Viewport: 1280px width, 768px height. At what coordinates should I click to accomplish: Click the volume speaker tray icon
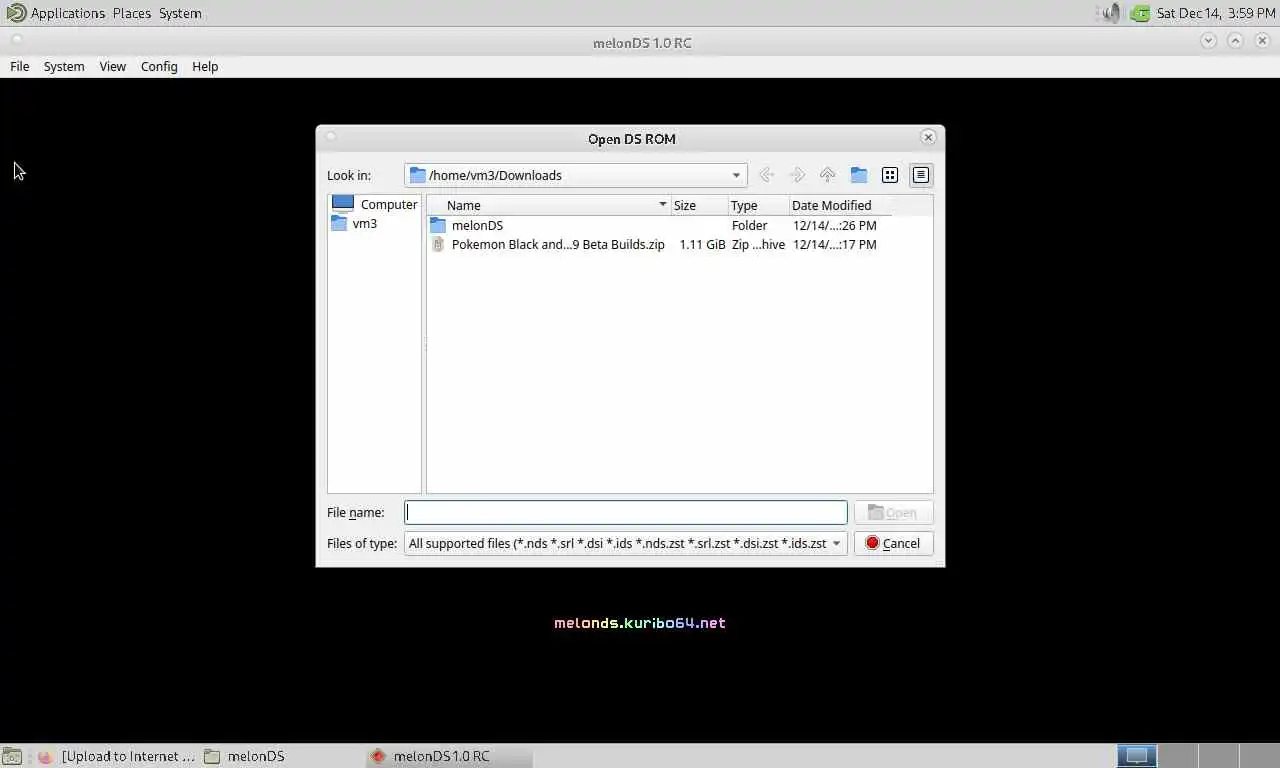pos(1111,13)
